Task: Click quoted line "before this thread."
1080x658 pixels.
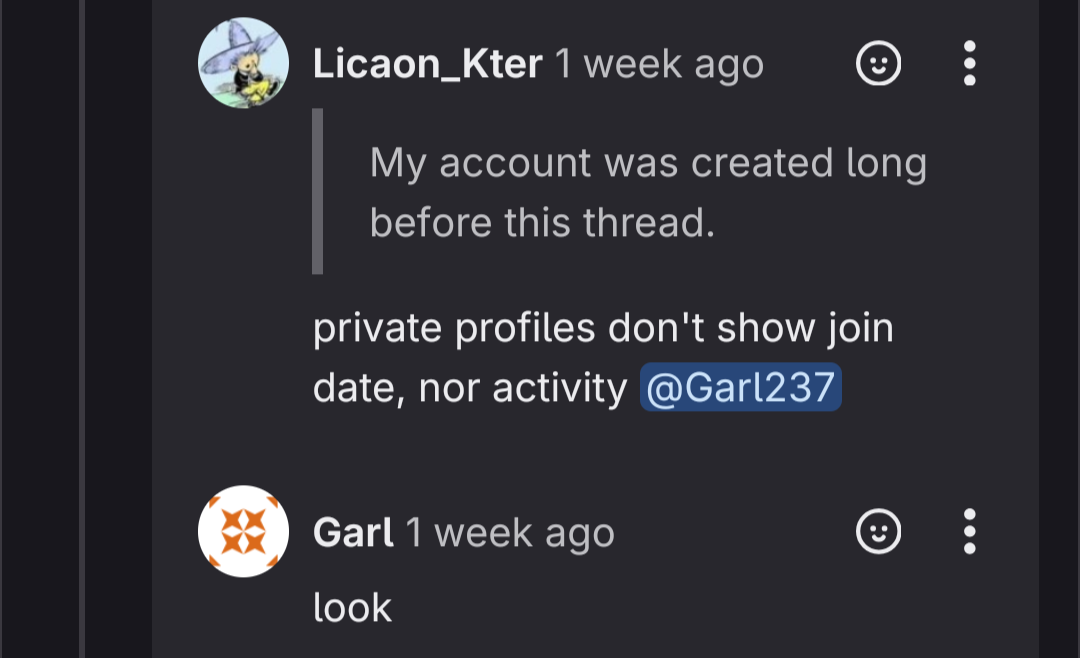Action: tap(542, 223)
